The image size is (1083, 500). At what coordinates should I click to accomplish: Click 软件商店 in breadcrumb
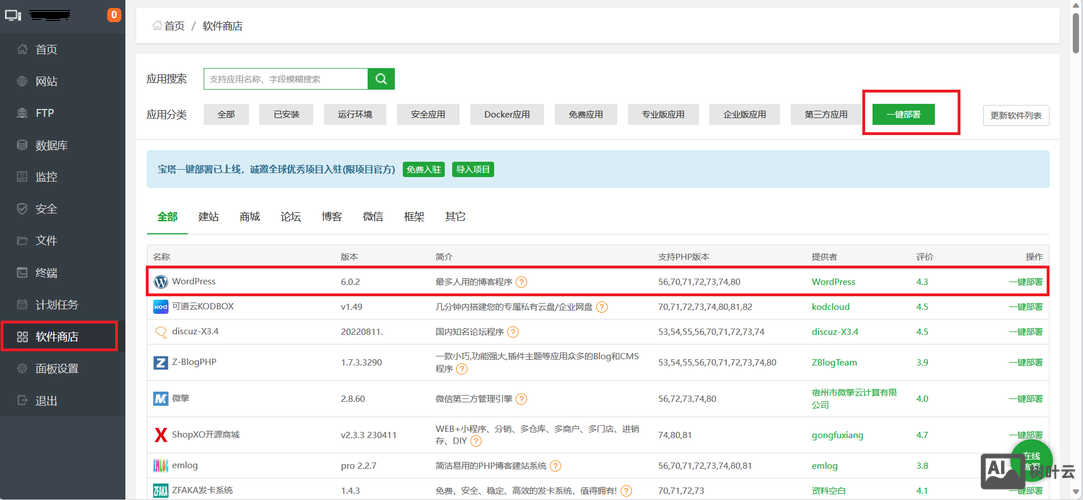point(222,26)
